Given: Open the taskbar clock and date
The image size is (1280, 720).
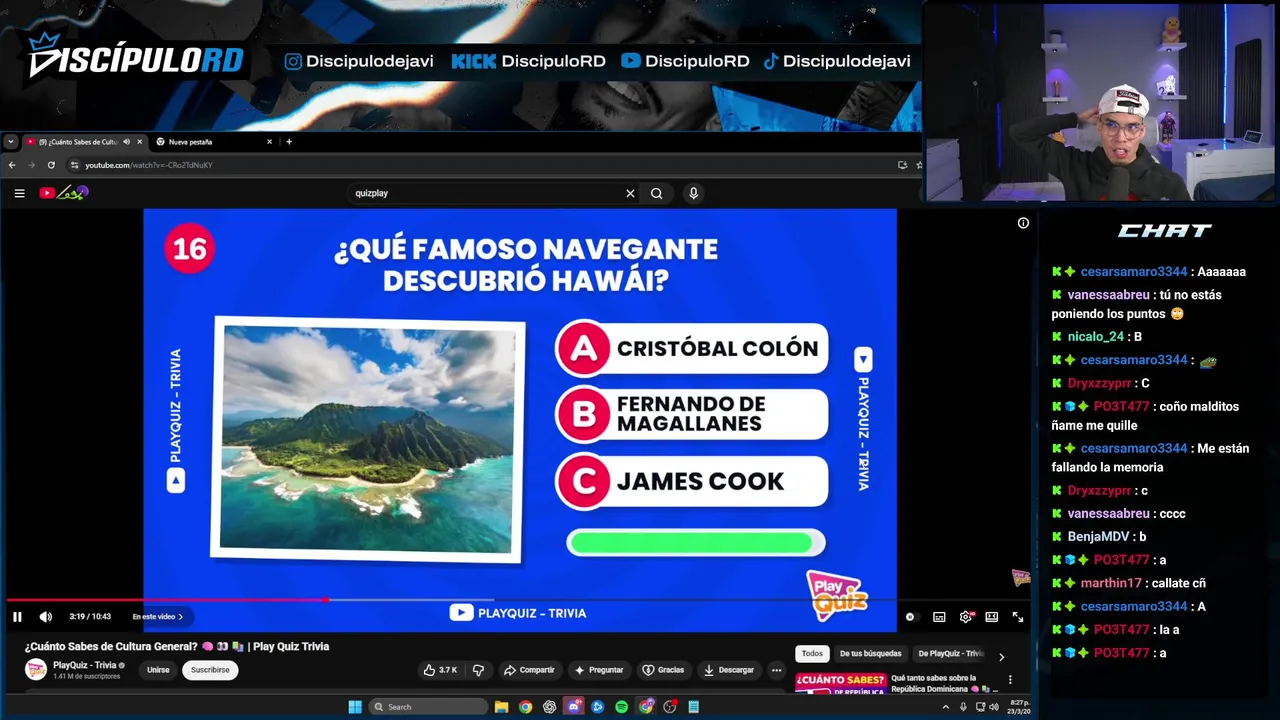Looking at the screenshot, I should click(1019, 707).
